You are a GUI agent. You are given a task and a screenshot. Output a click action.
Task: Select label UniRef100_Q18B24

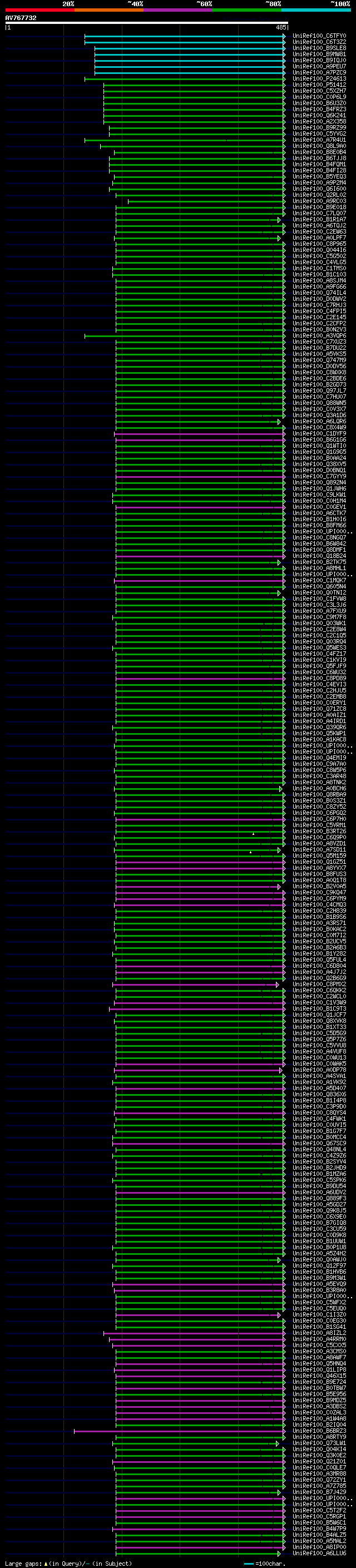pyautogui.click(x=319, y=556)
